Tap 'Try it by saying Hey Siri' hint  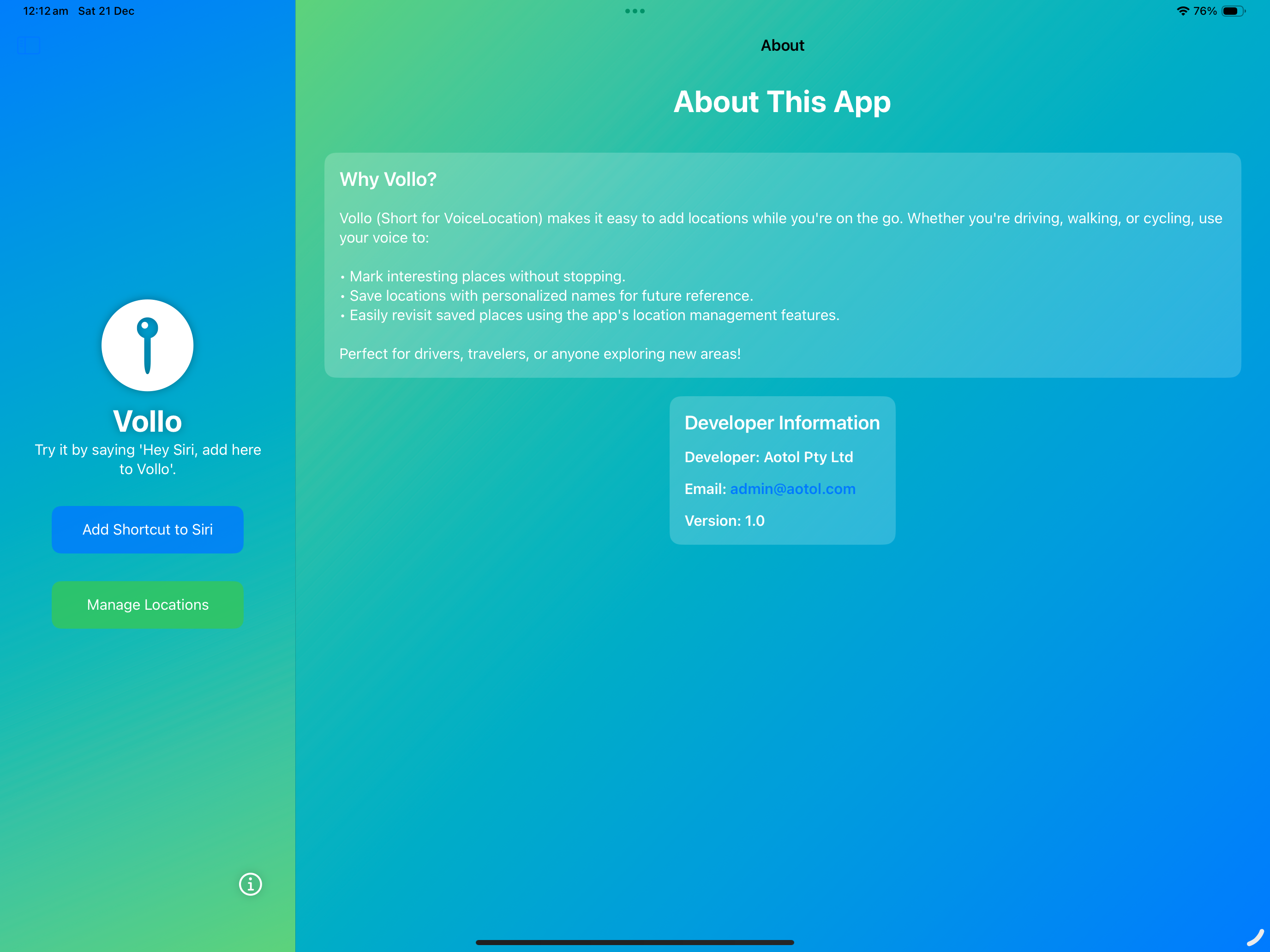(x=148, y=459)
